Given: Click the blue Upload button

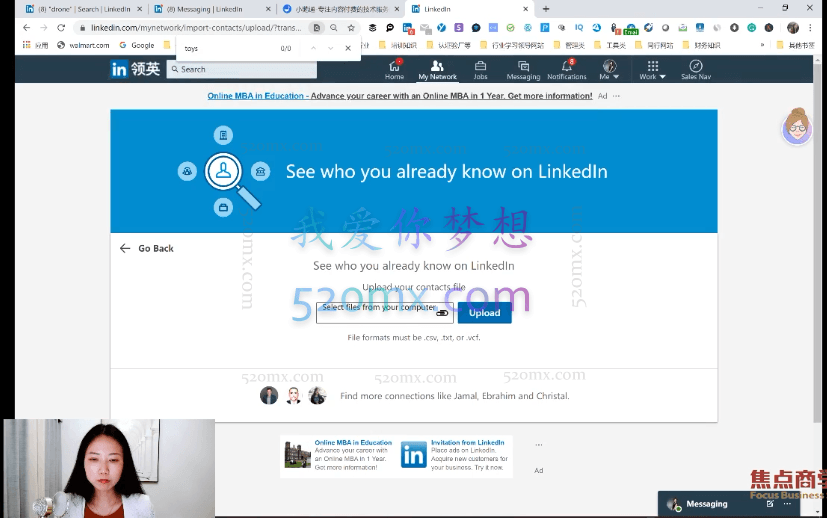Looking at the screenshot, I should pyautogui.click(x=484, y=313).
